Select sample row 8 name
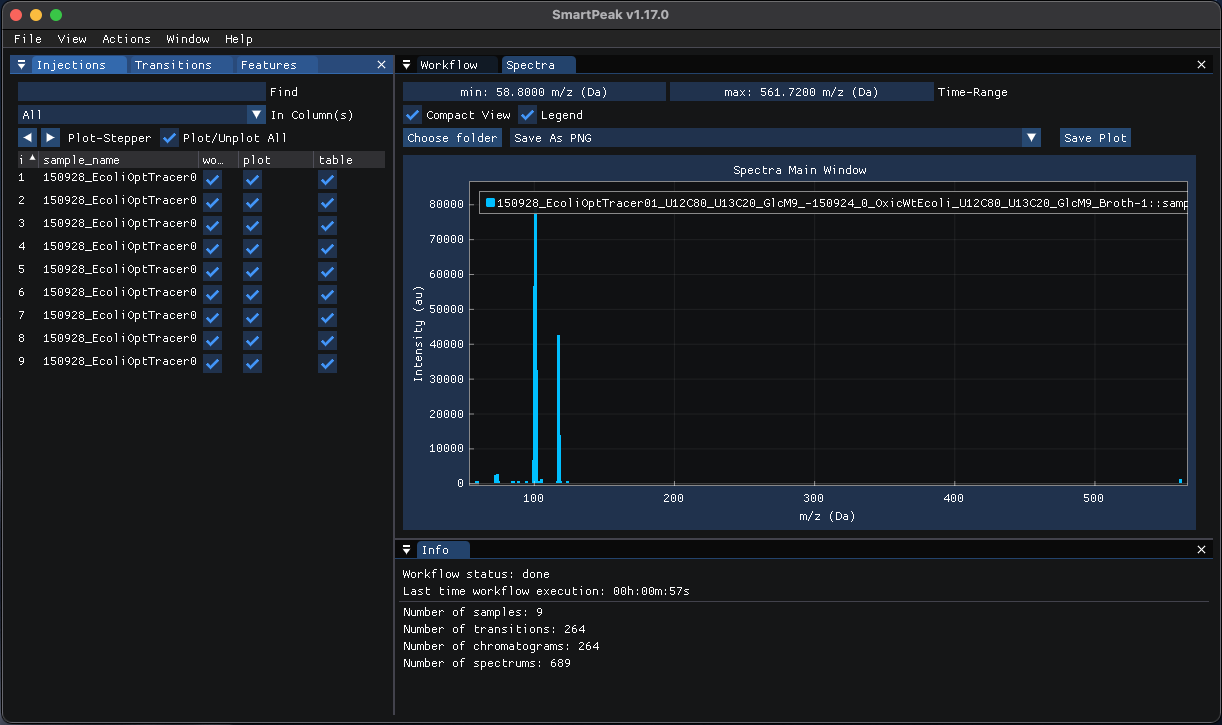The image size is (1222, 725). point(119,338)
